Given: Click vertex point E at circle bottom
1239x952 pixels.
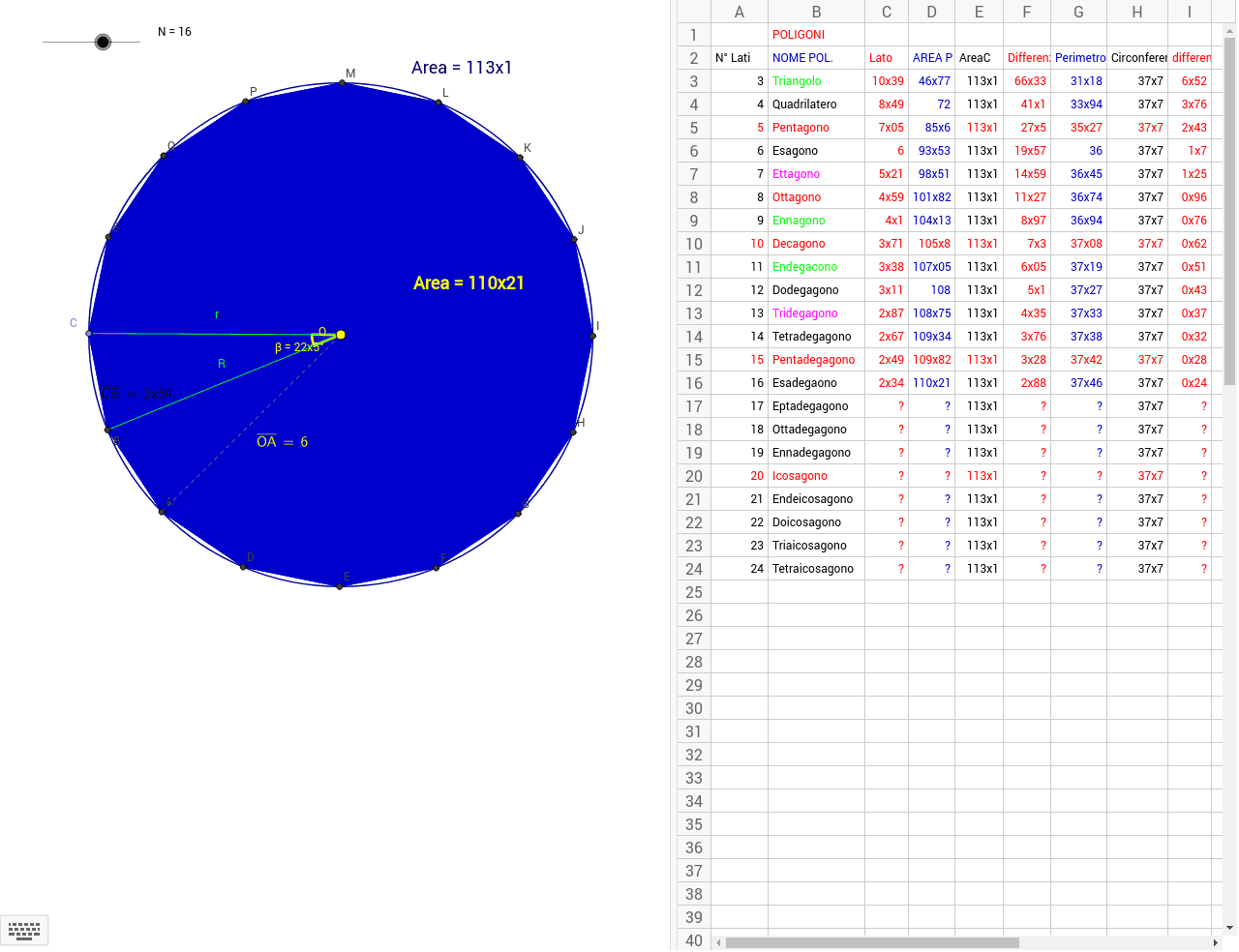Looking at the screenshot, I should coord(340,586).
